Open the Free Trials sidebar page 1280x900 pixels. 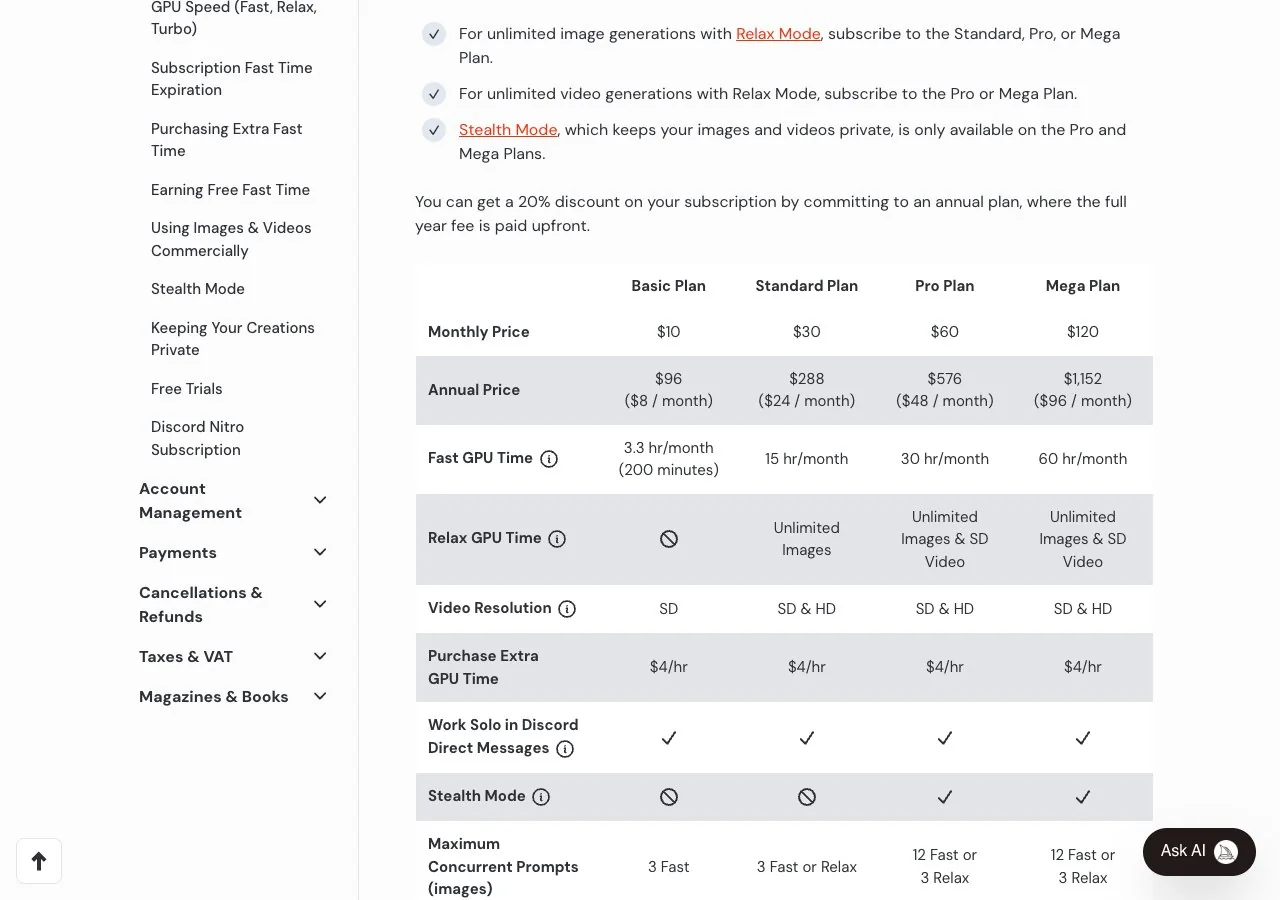pos(187,389)
